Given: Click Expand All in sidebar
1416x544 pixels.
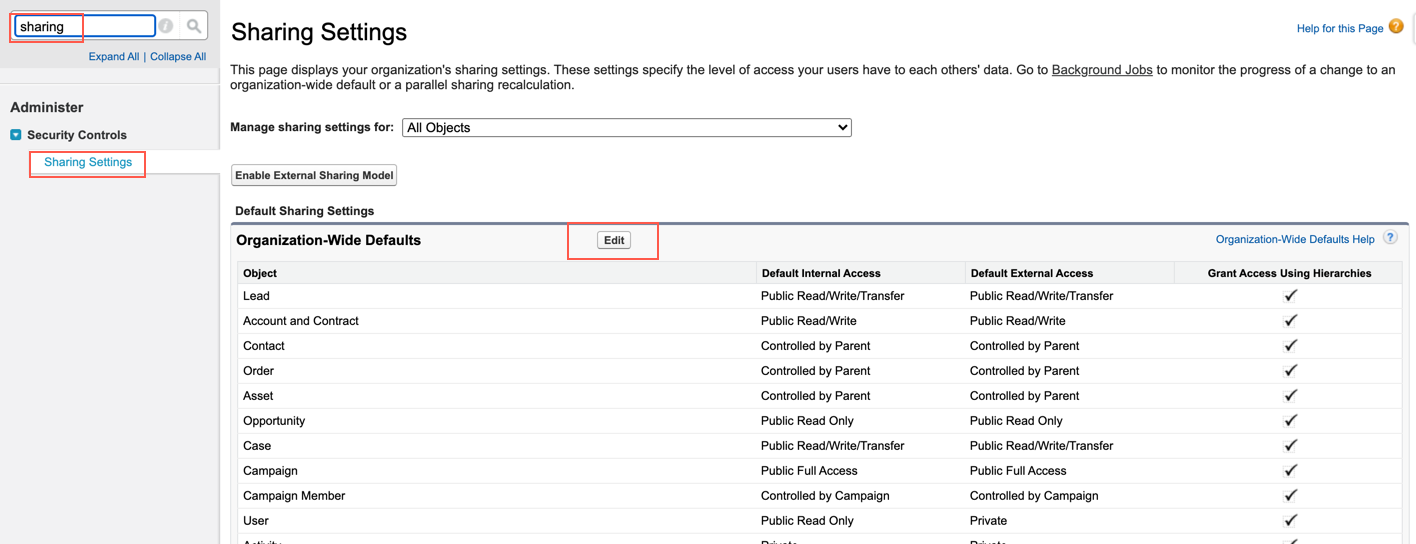Looking at the screenshot, I should pyautogui.click(x=114, y=56).
